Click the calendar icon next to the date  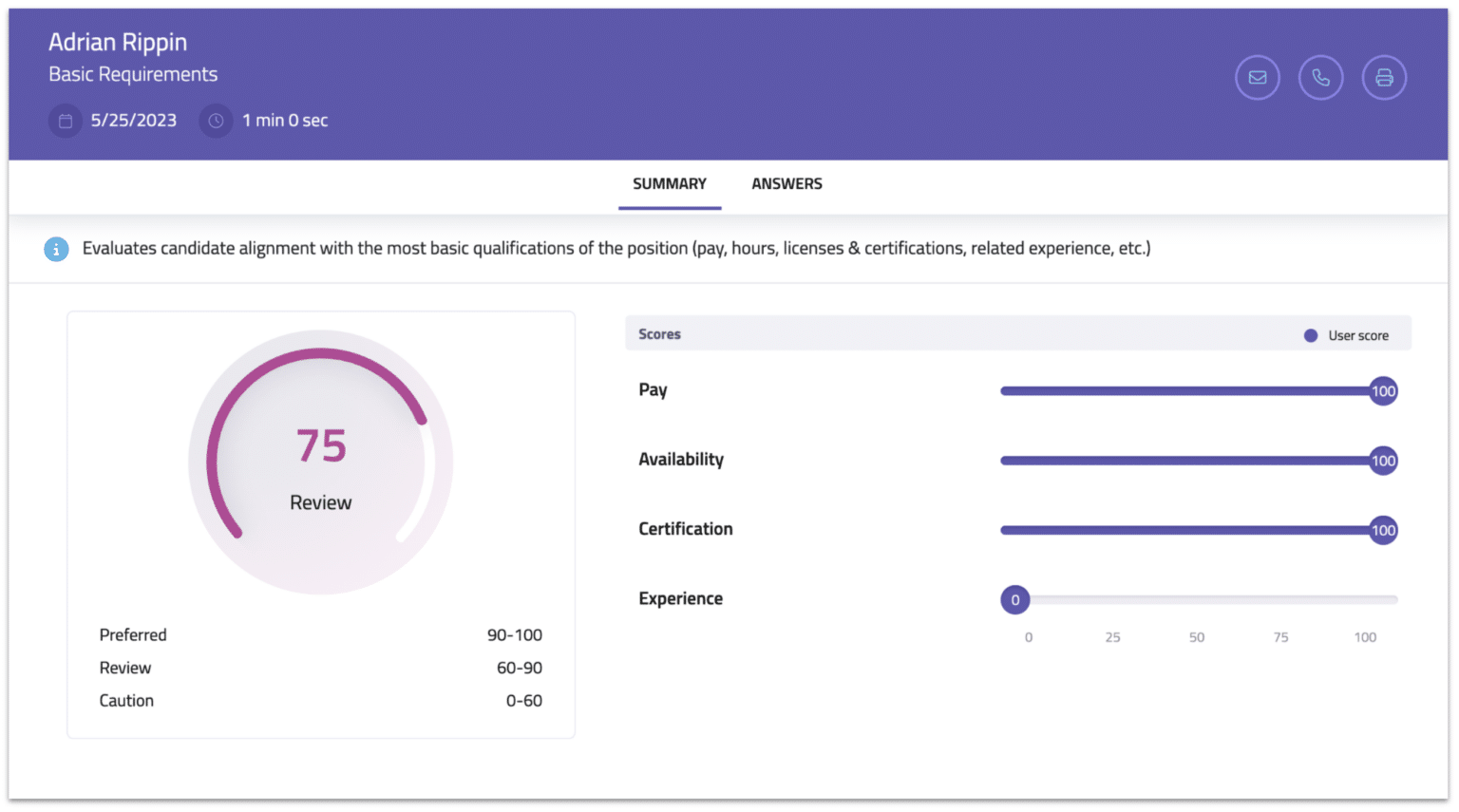tap(64, 121)
